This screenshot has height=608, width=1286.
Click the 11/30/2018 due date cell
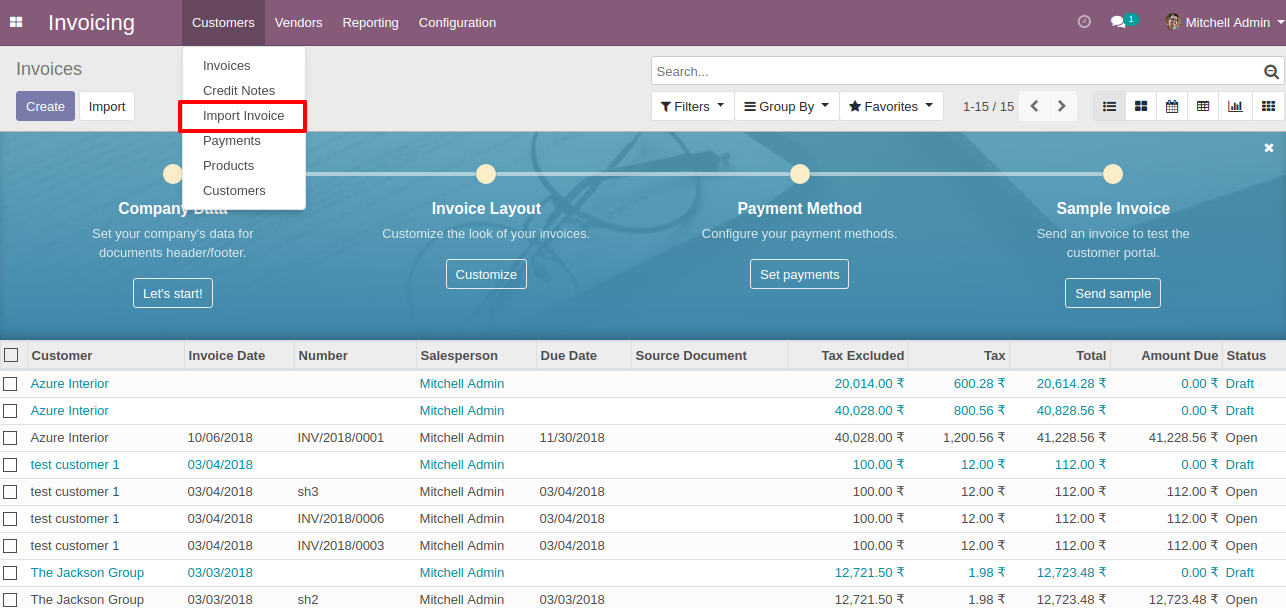(x=572, y=438)
